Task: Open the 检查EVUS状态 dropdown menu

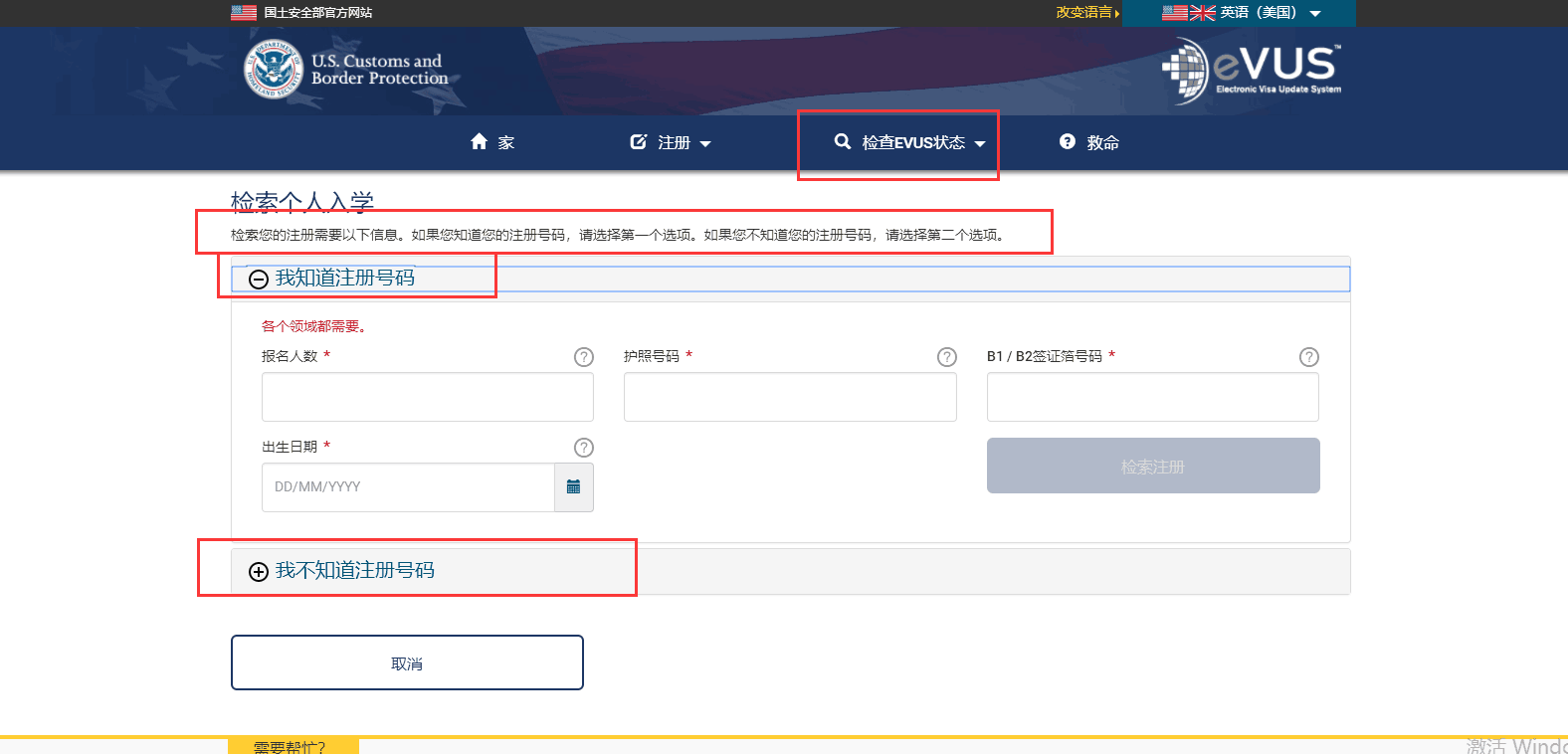Action: (x=910, y=142)
